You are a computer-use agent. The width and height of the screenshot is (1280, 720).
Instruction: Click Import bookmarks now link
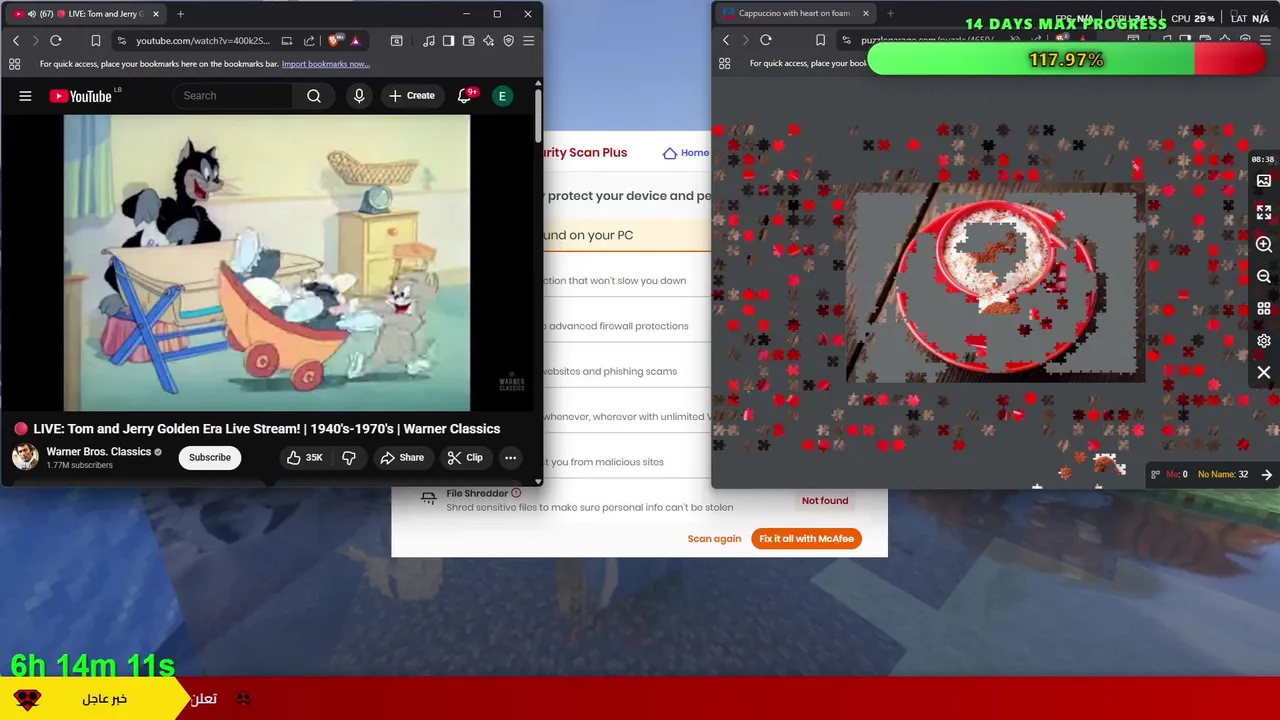tap(326, 64)
